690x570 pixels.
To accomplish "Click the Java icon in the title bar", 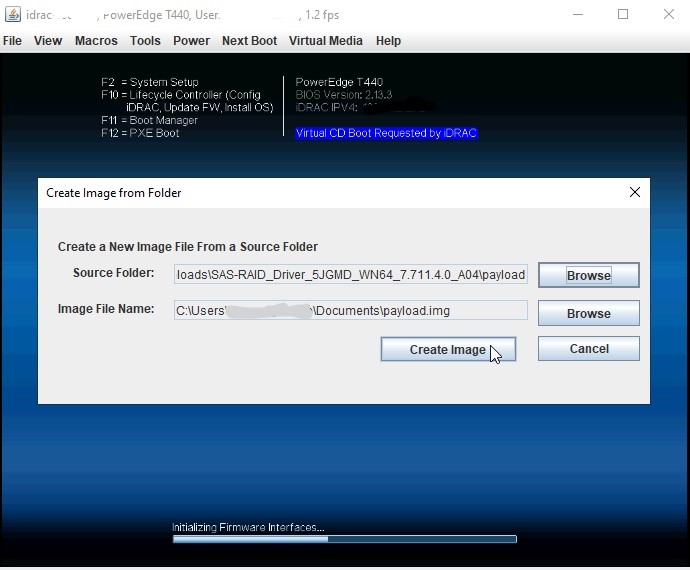I will point(13,15).
